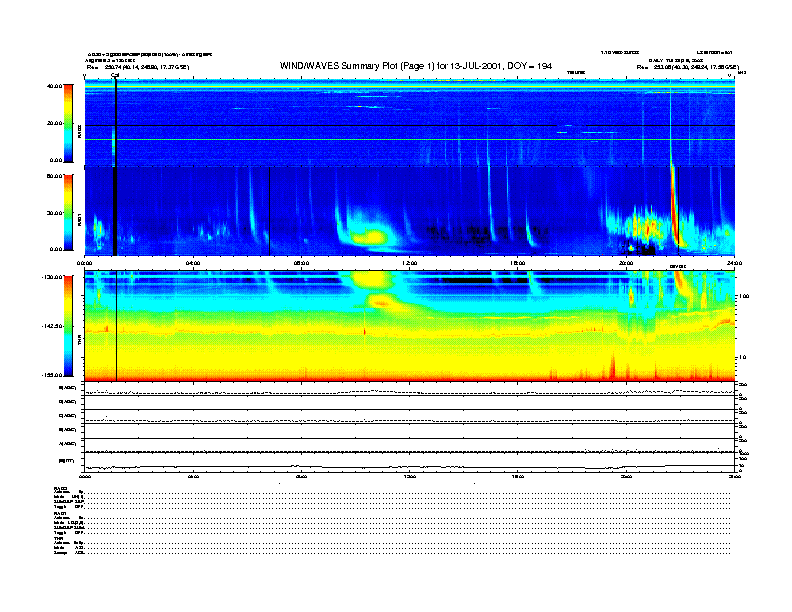Click the intense red burst streak in RAD1
792x612 pixels.
675,207
